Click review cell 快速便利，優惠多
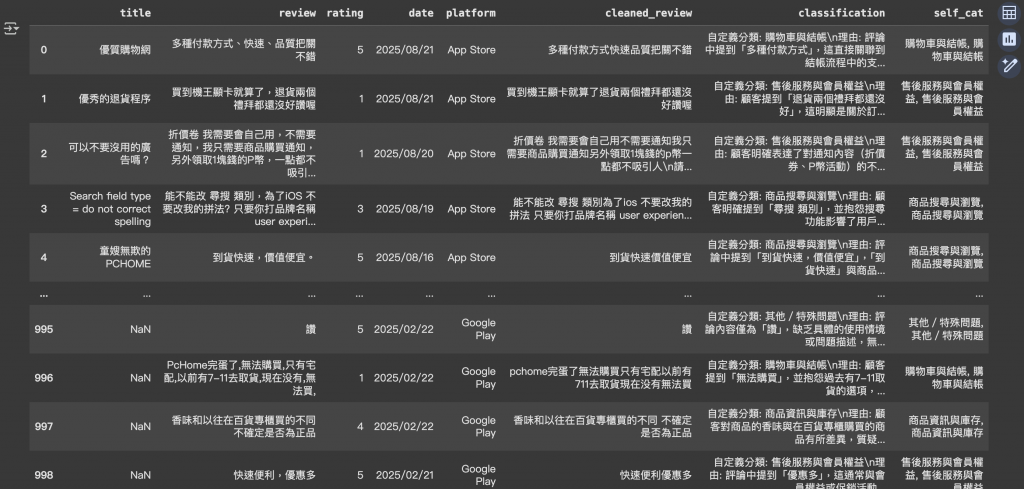The height and width of the screenshot is (489, 1024). point(275,475)
